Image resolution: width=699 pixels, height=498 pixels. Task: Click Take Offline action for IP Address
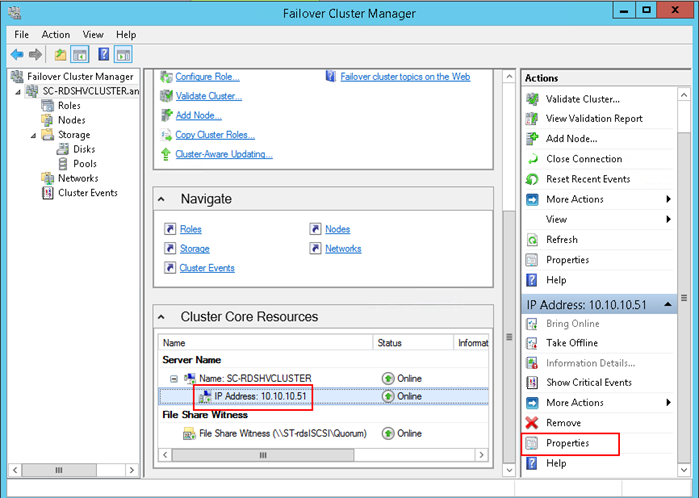[x=572, y=343]
